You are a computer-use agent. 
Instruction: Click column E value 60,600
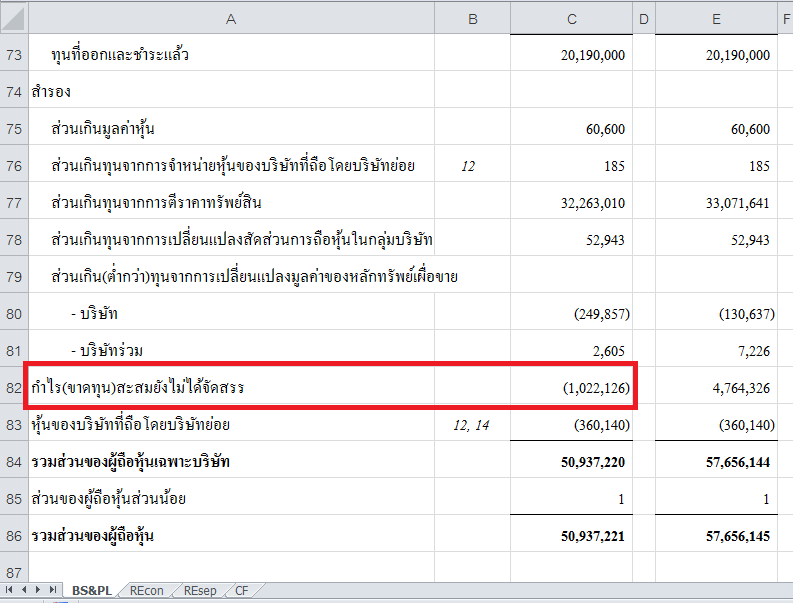pyautogui.click(x=751, y=130)
